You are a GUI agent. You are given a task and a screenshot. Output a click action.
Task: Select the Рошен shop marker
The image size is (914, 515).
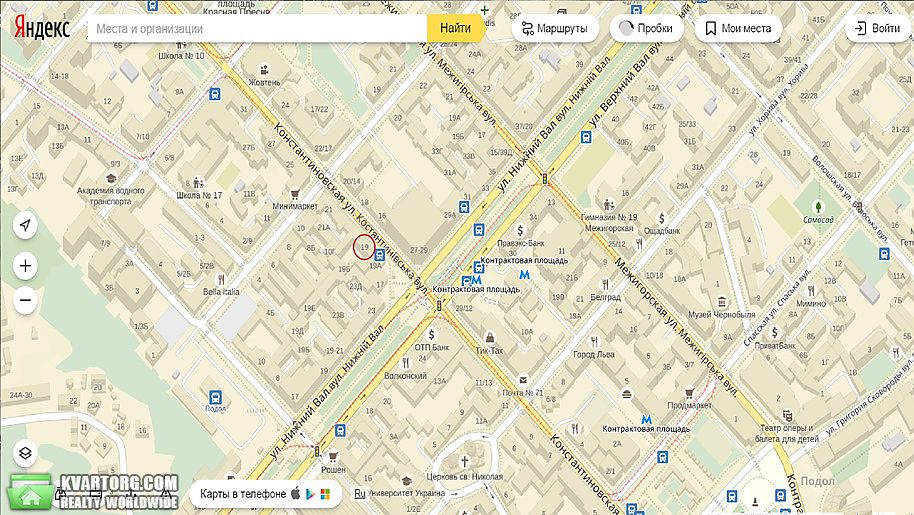coord(333,457)
